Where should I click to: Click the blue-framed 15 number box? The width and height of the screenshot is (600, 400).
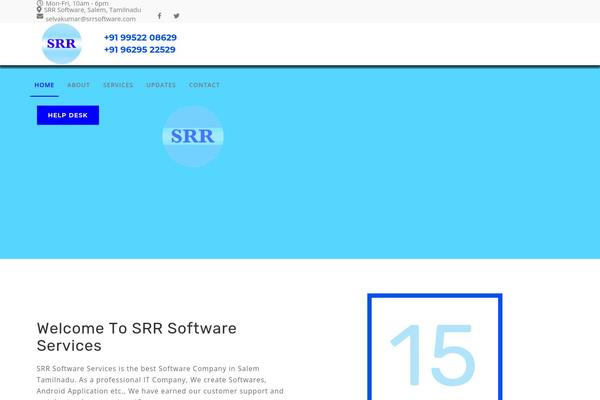pos(435,347)
